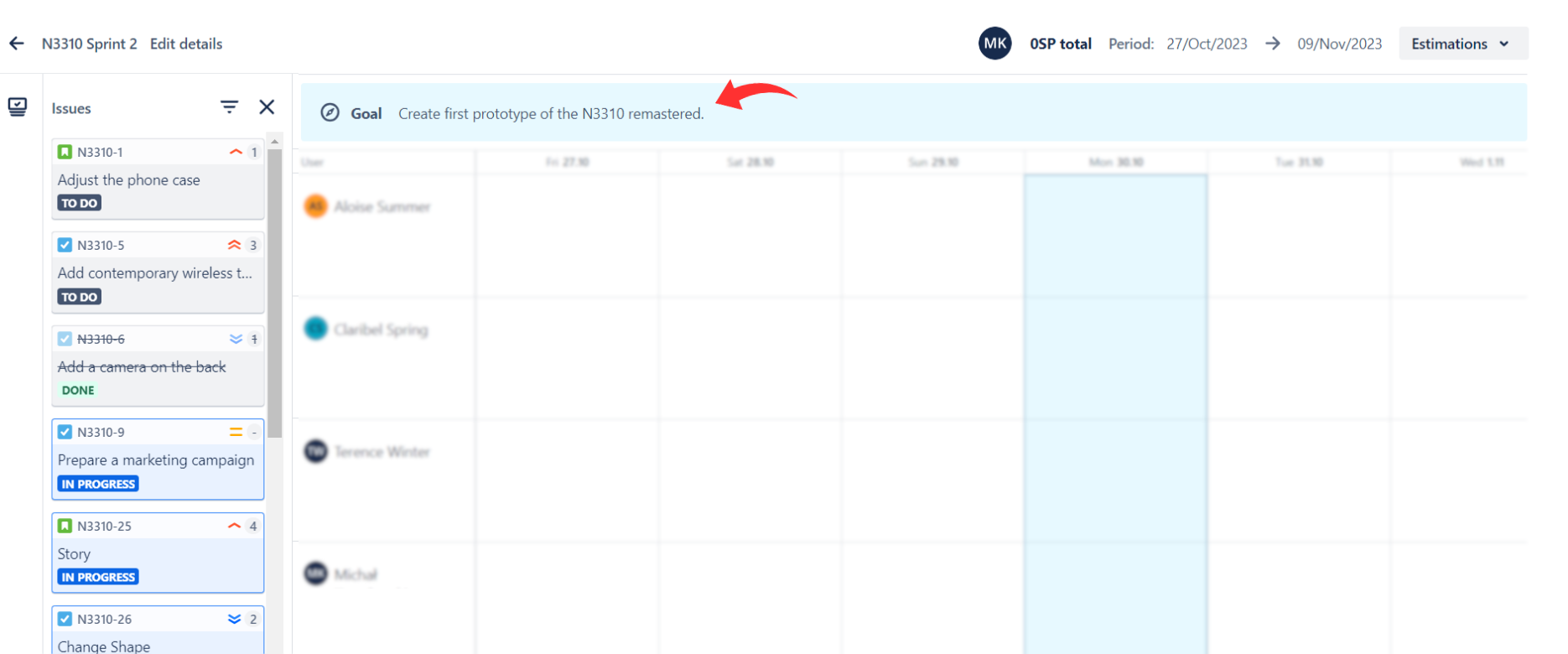Click story points badge 4 on N3310-25
The image size is (1568, 654).
tap(252, 526)
